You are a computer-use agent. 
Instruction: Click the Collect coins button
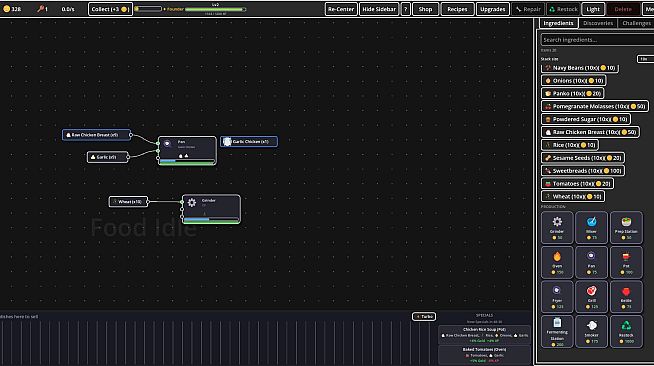point(111,9)
